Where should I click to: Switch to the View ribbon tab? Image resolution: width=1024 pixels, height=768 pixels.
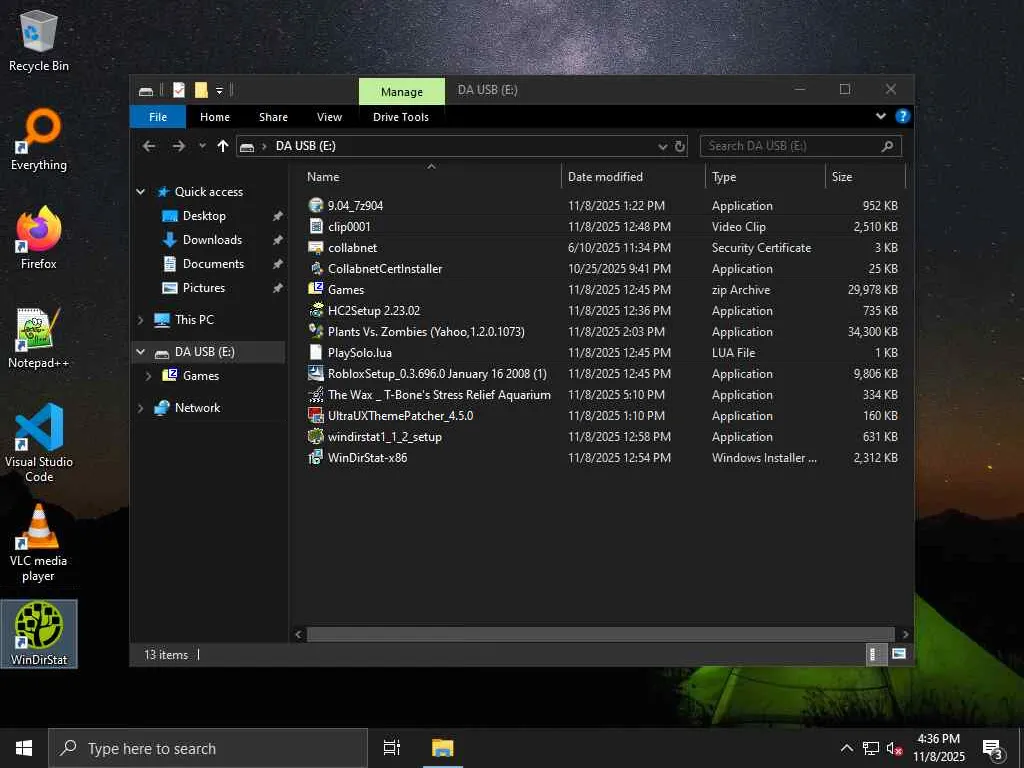(329, 117)
